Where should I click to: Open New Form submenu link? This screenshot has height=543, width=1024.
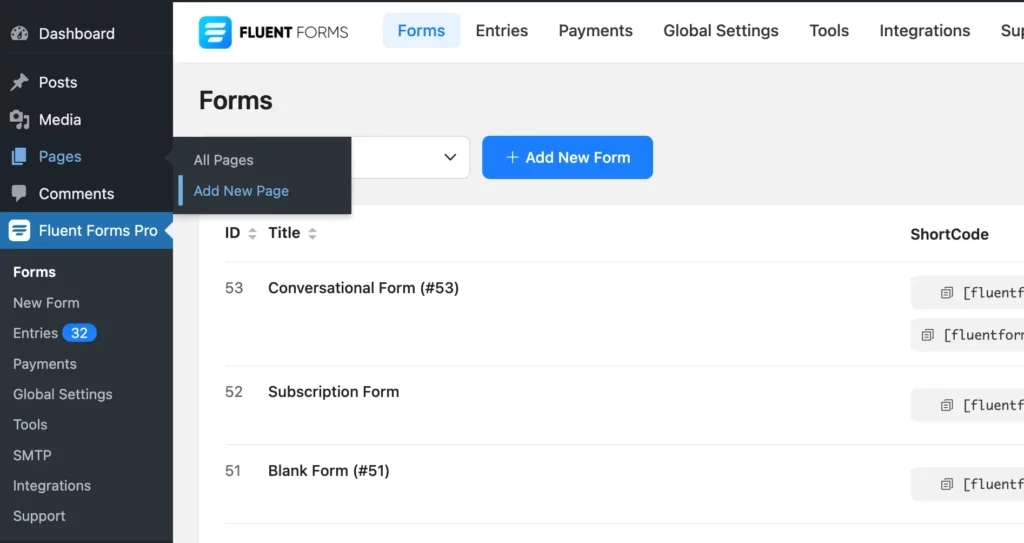click(46, 303)
